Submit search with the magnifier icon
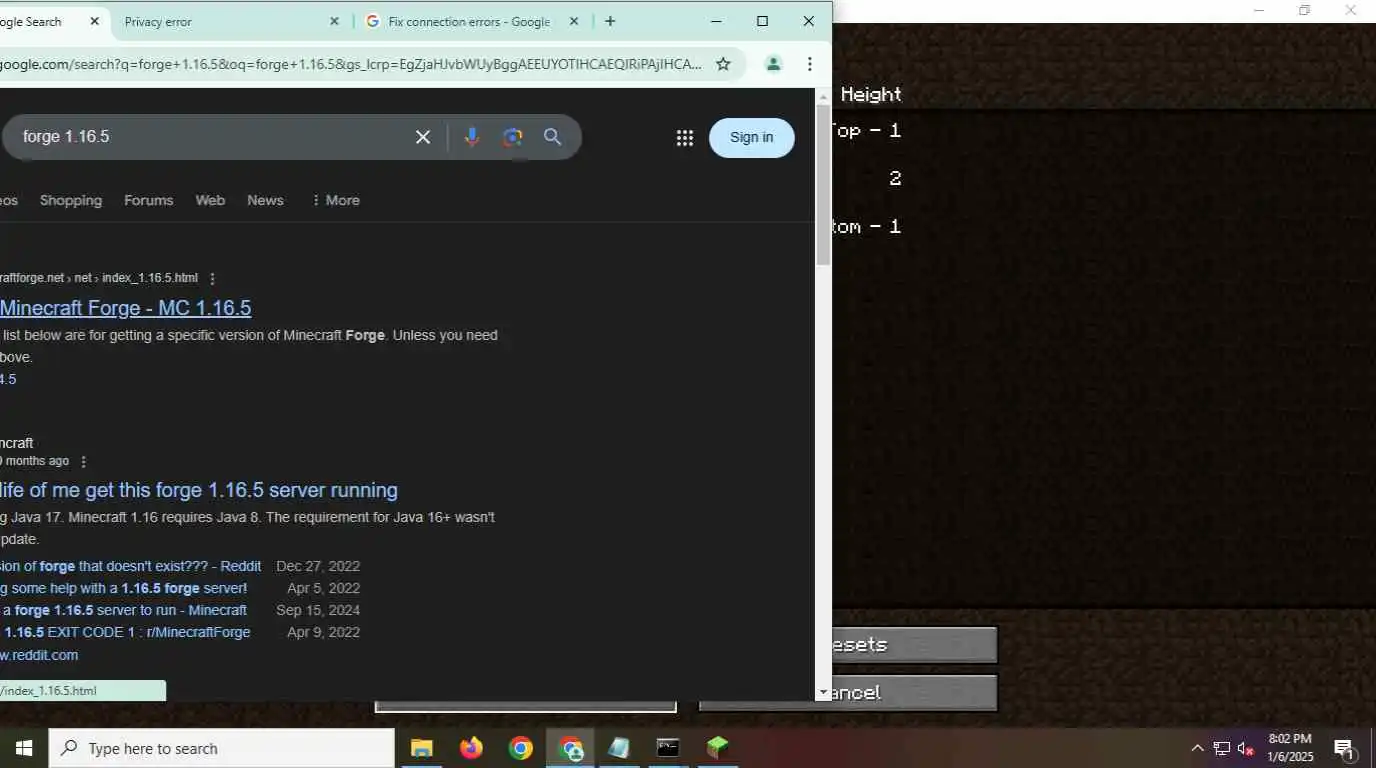Screen dimensions: 1376x768 (553, 137)
